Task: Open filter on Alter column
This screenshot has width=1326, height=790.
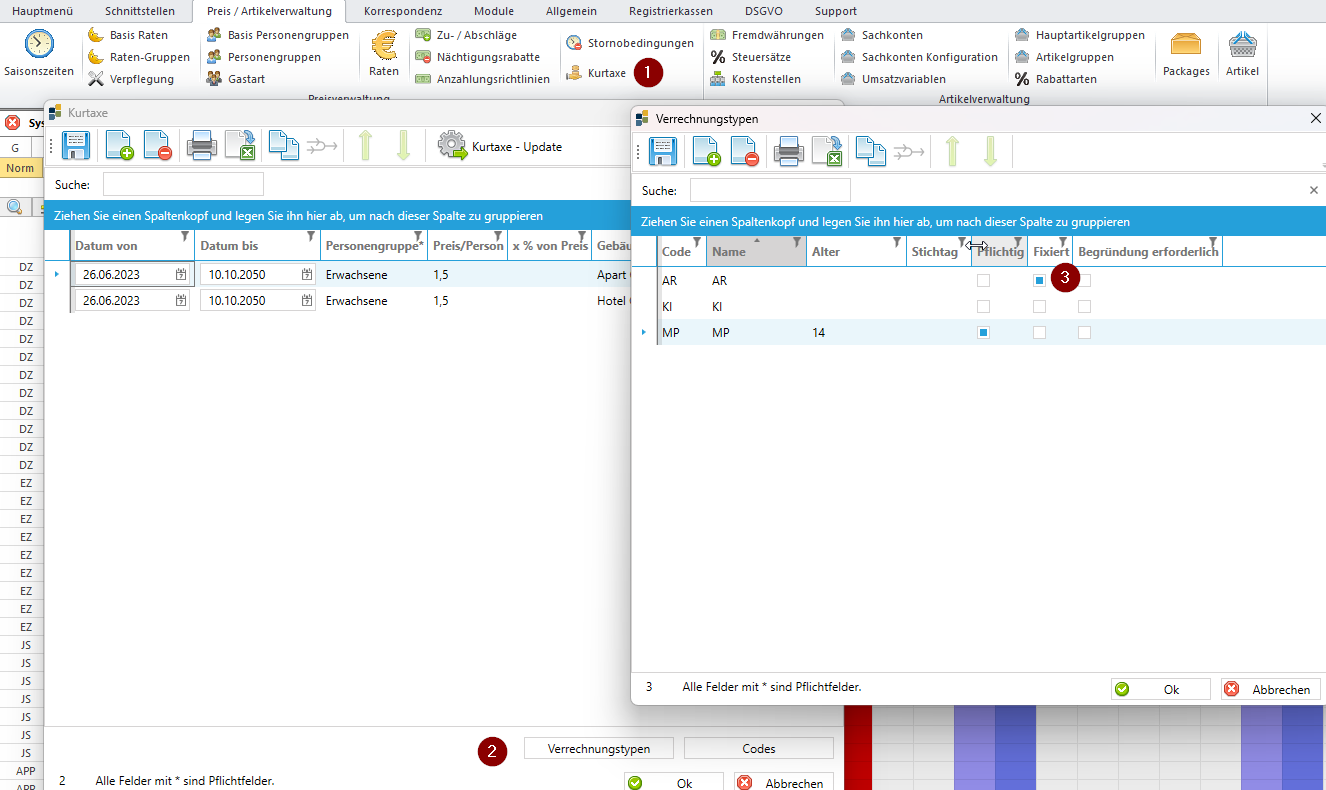Action: point(897,243)
